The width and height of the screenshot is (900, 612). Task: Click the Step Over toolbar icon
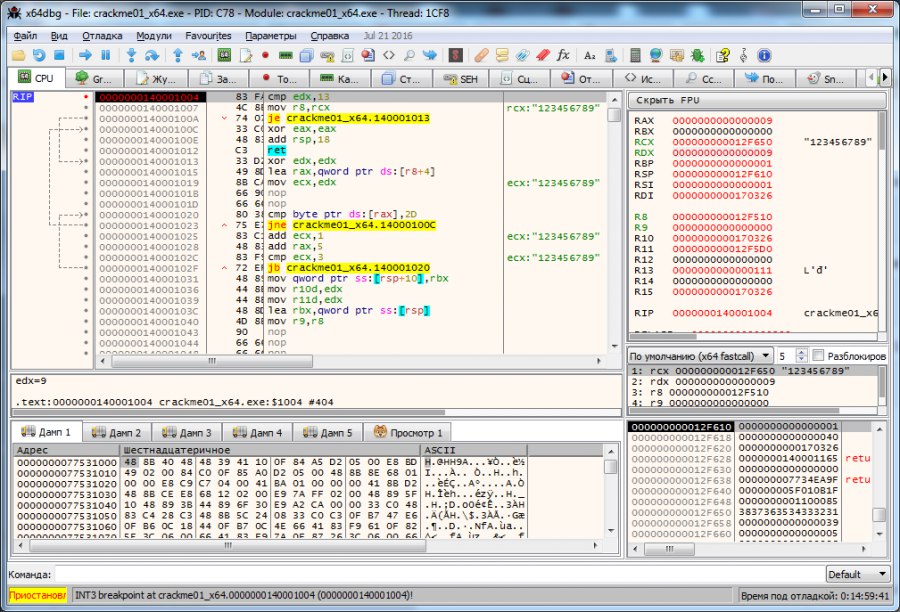coord(151,55)
